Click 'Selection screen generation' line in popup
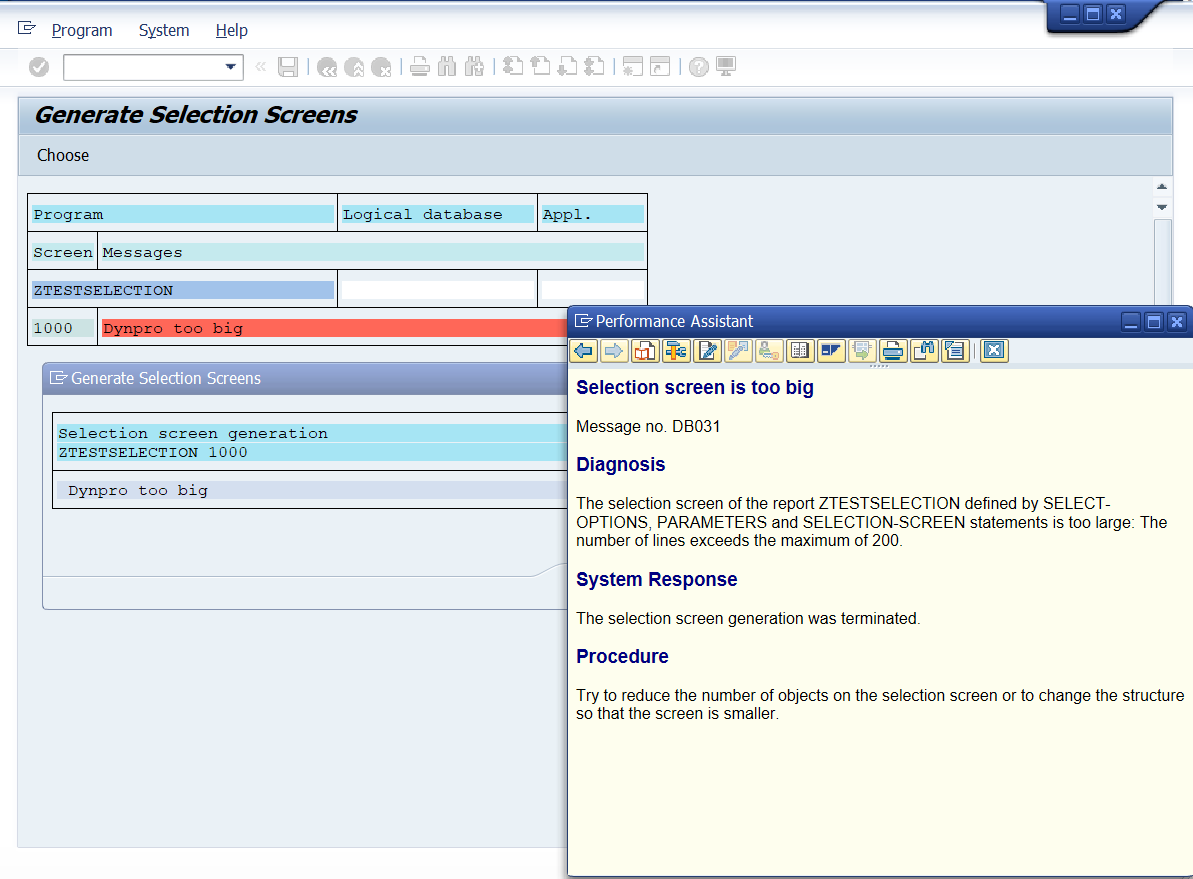 [193, 433]
